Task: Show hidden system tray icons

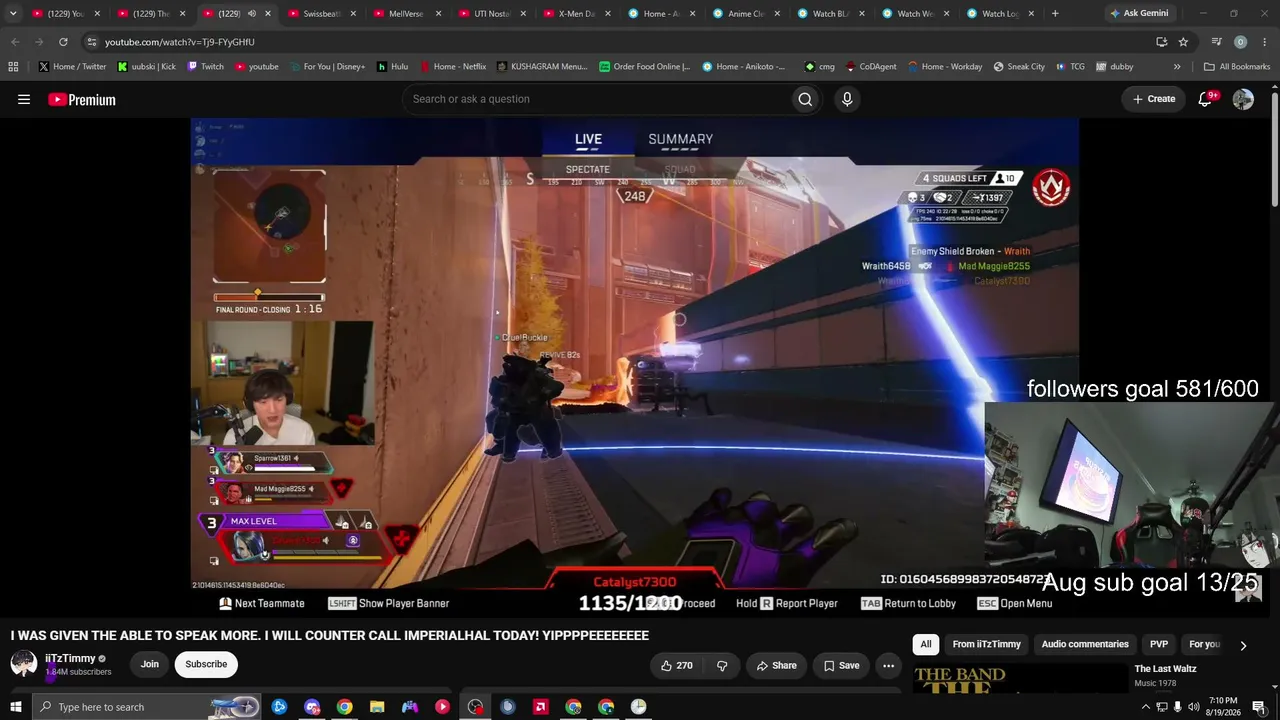Action: tap(1145, 707)
